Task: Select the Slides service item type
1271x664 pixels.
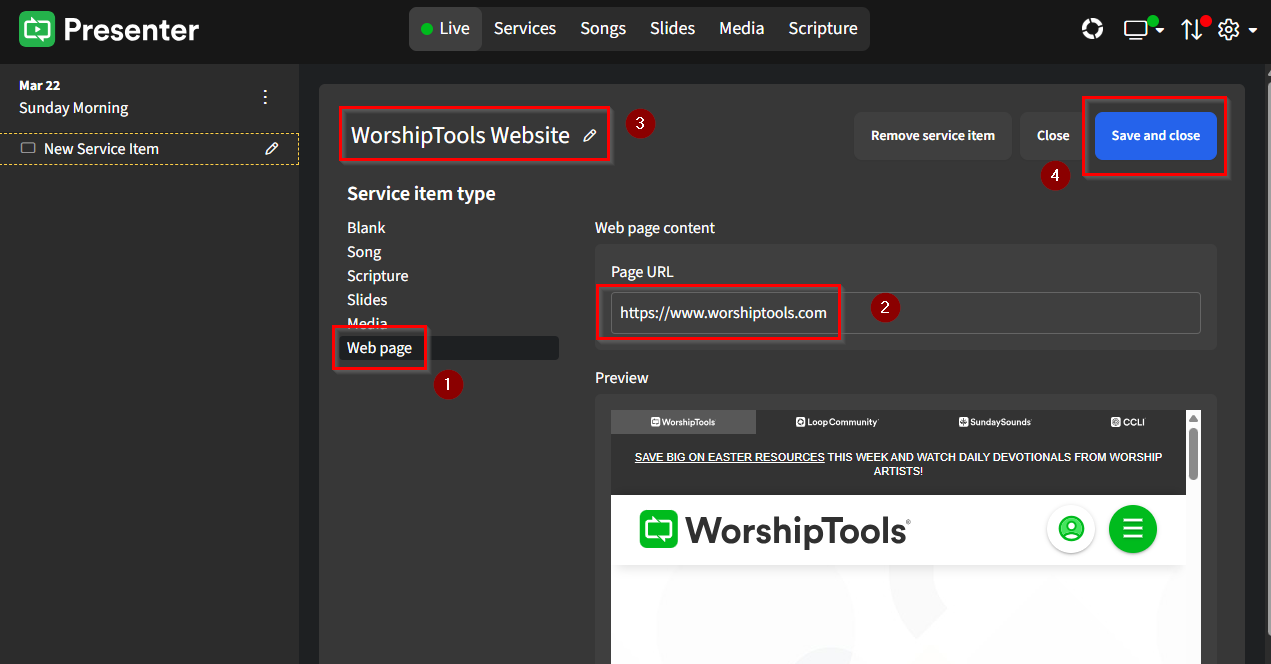Action: click(367, 299)
